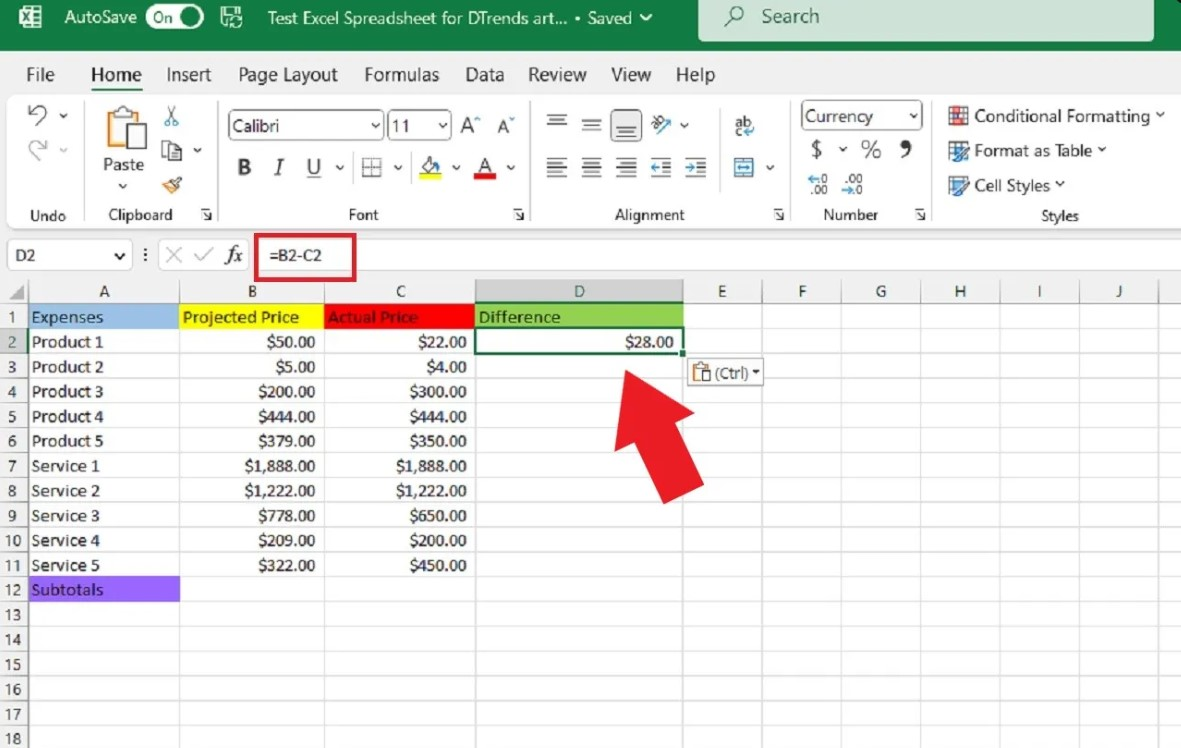Toggle the AutoSave switch
Screen dimensions: 1181x748
[175, 17]
